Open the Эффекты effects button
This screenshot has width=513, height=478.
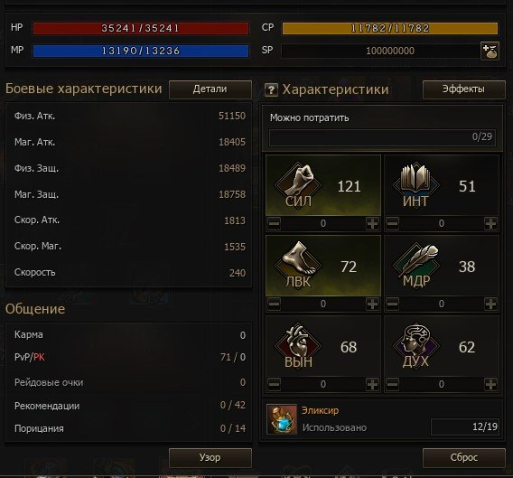464,89
